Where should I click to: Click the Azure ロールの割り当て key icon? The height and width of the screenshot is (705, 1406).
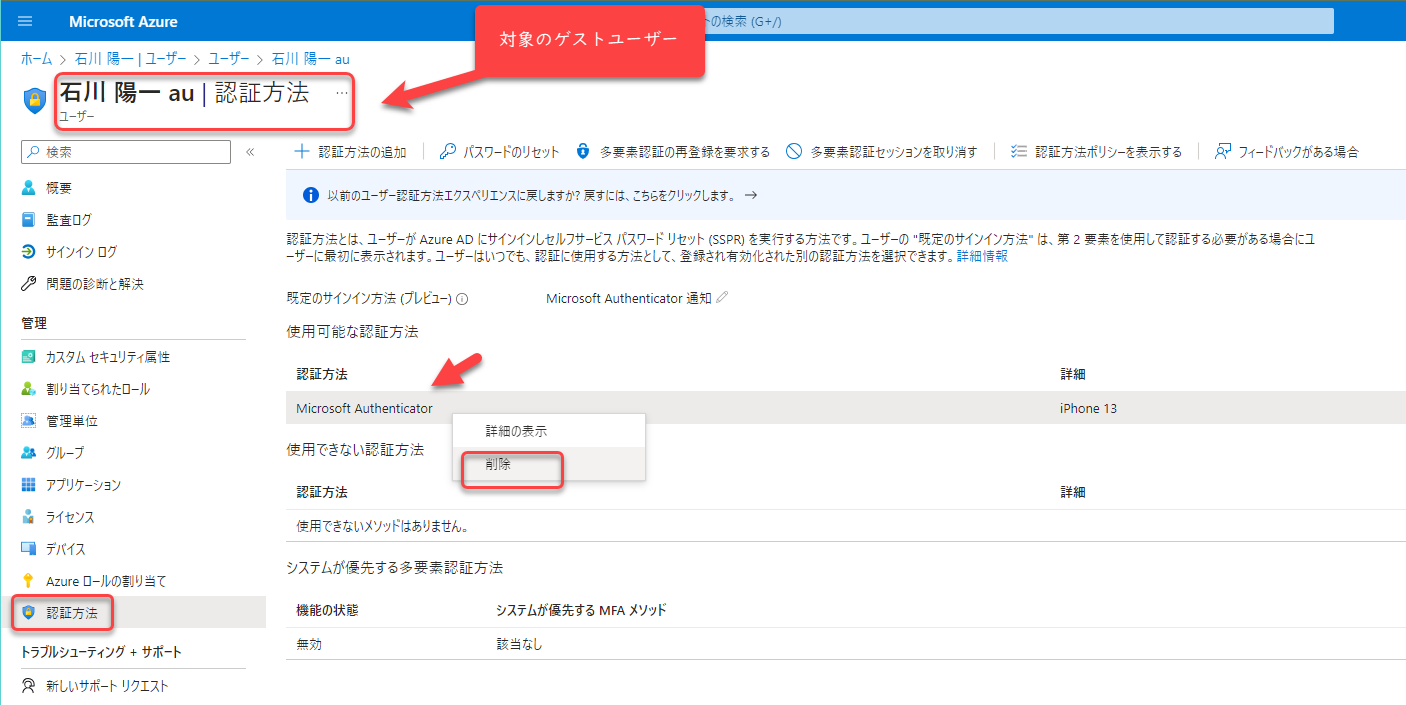tap(29, 580)
